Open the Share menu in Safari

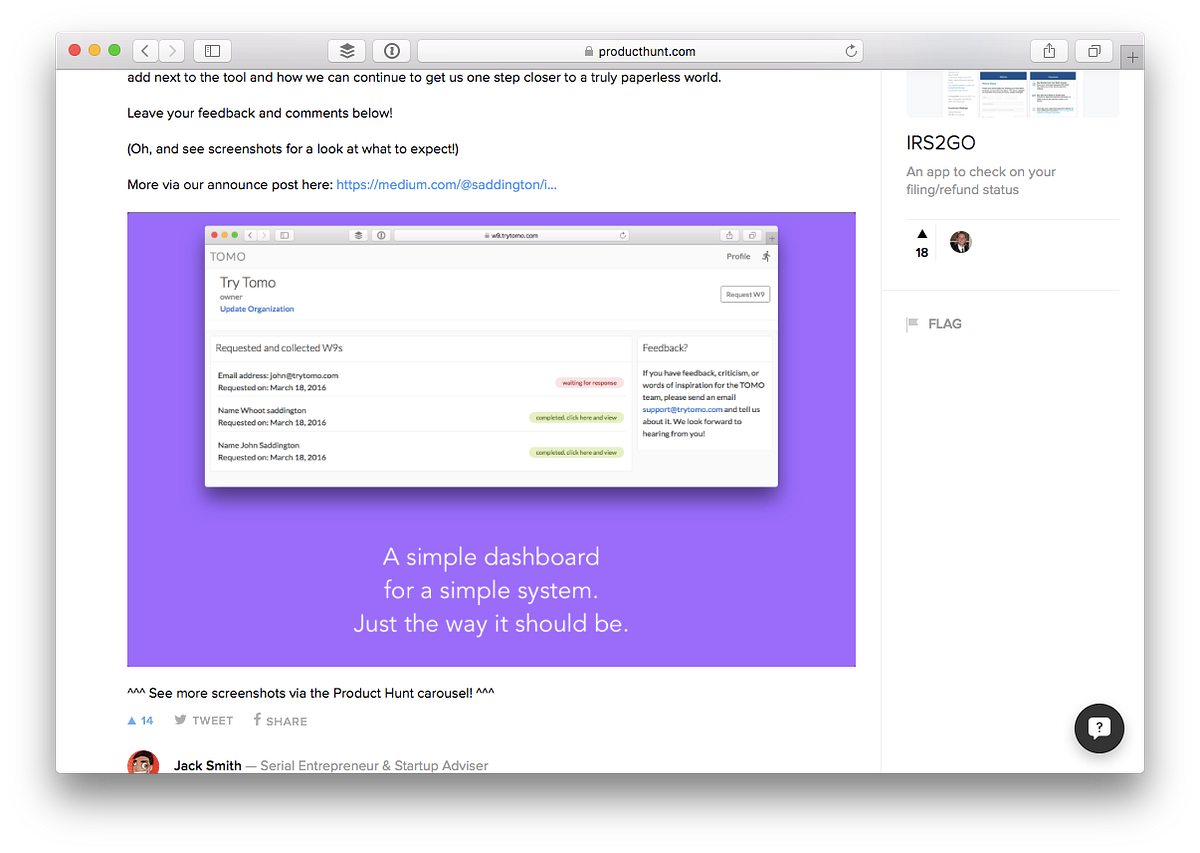(x=1049, y=51)
